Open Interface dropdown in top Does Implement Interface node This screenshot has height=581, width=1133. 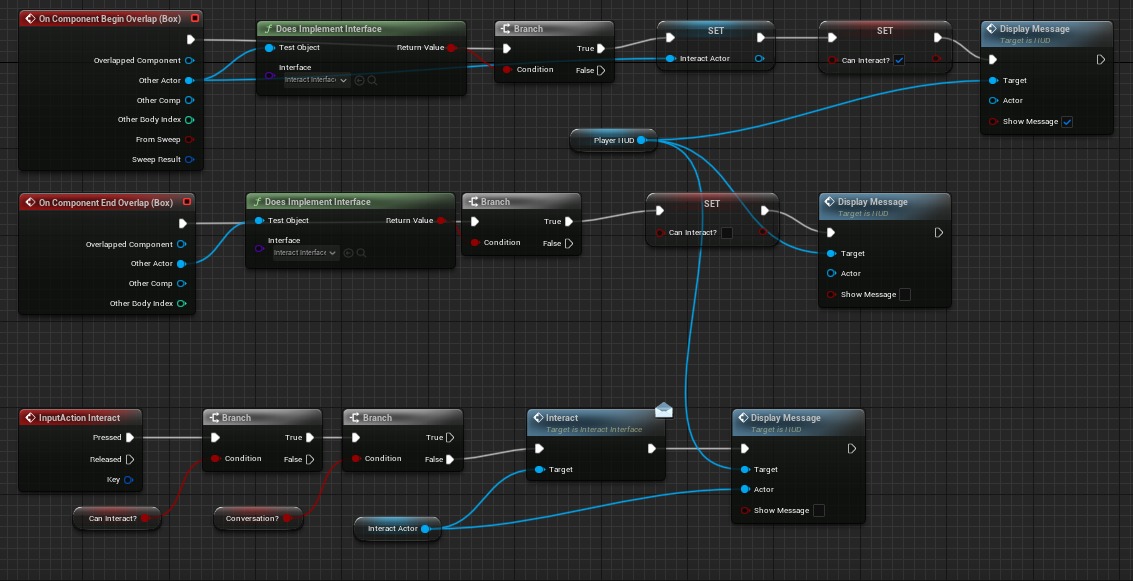point(316,80)
